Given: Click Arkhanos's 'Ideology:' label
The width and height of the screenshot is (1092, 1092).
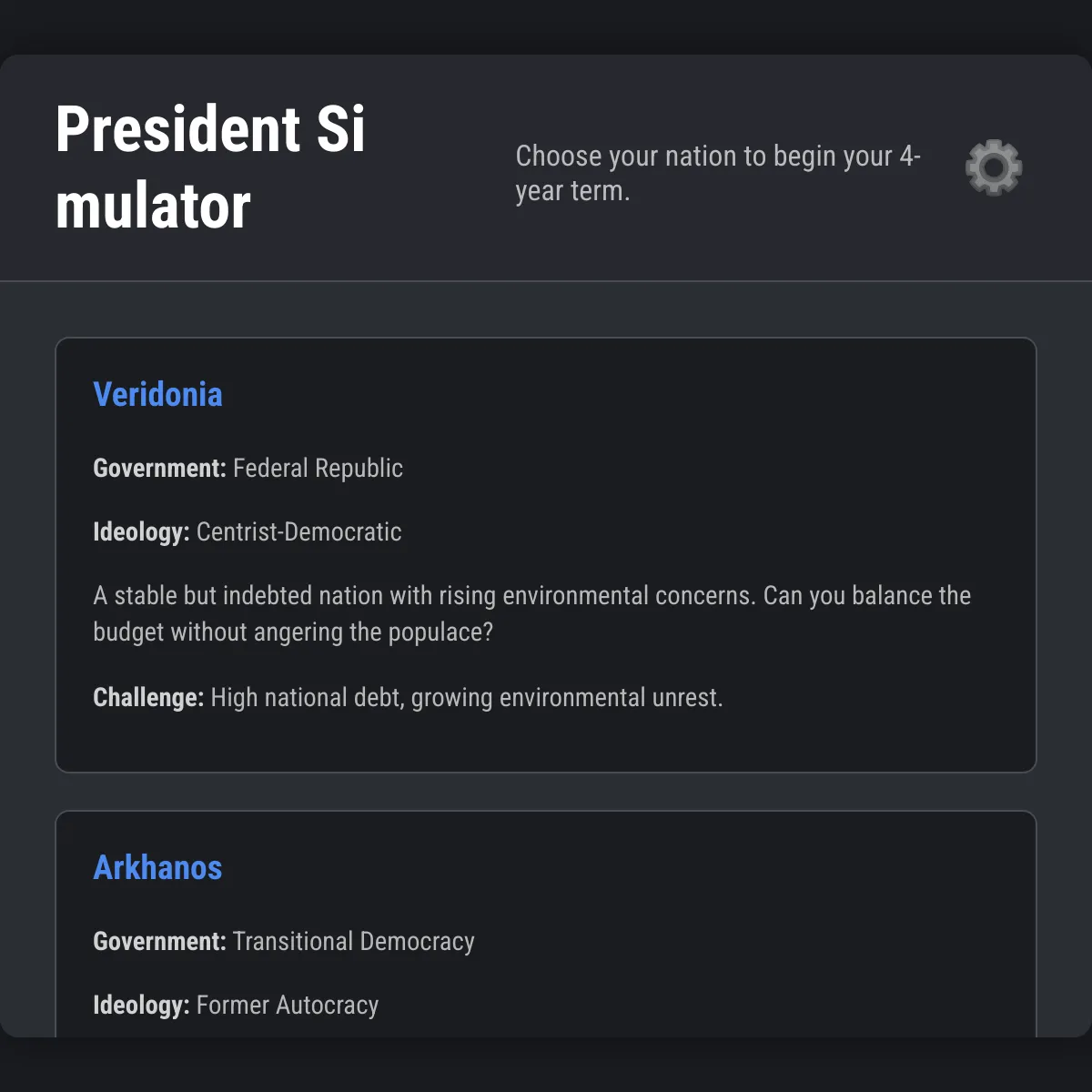Looking at the screenshot, I should [x=141, y=1006].
